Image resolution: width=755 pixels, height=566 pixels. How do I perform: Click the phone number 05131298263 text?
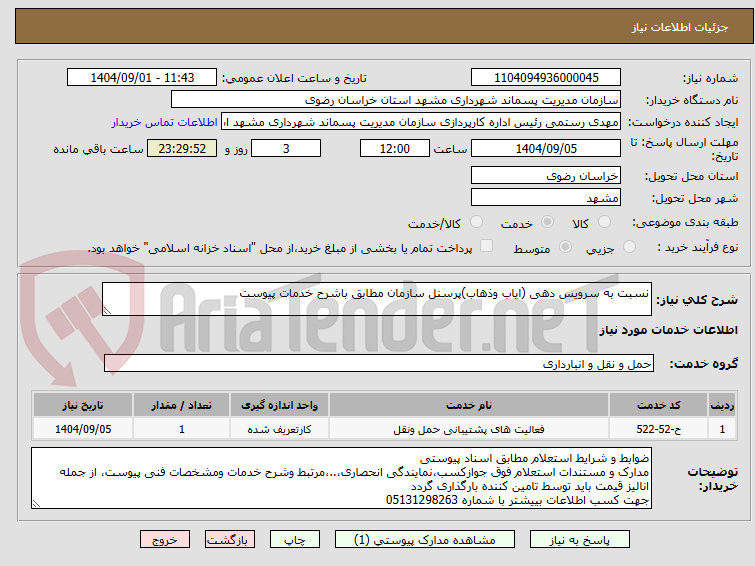421,500
